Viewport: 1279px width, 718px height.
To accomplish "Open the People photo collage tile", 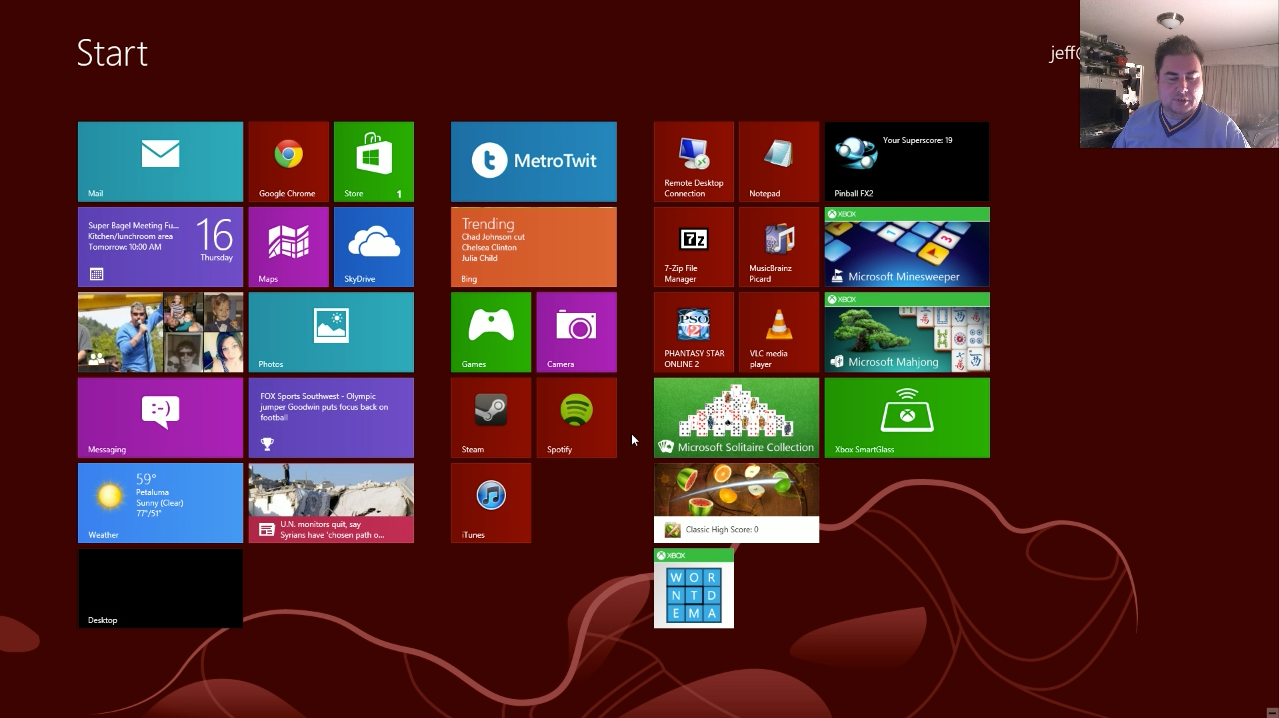I will coord(160,332).
